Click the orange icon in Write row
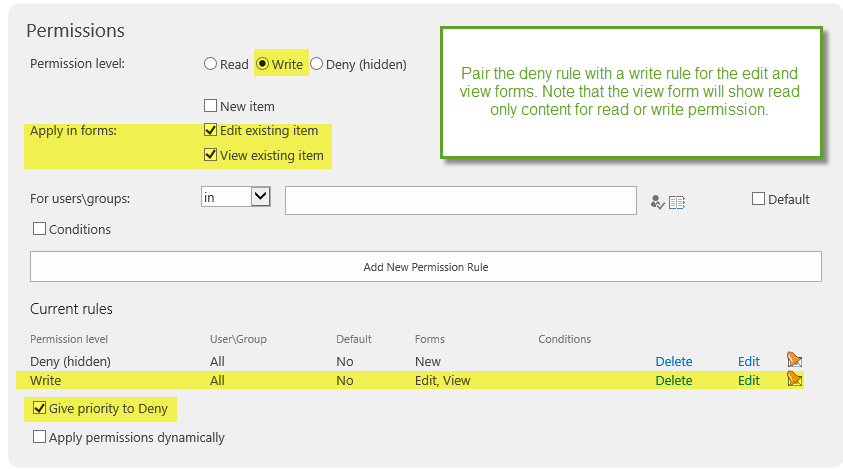Image resolution: width=843 pixels, height=469 pixels. pyautogui.click(x=794, y=379)
